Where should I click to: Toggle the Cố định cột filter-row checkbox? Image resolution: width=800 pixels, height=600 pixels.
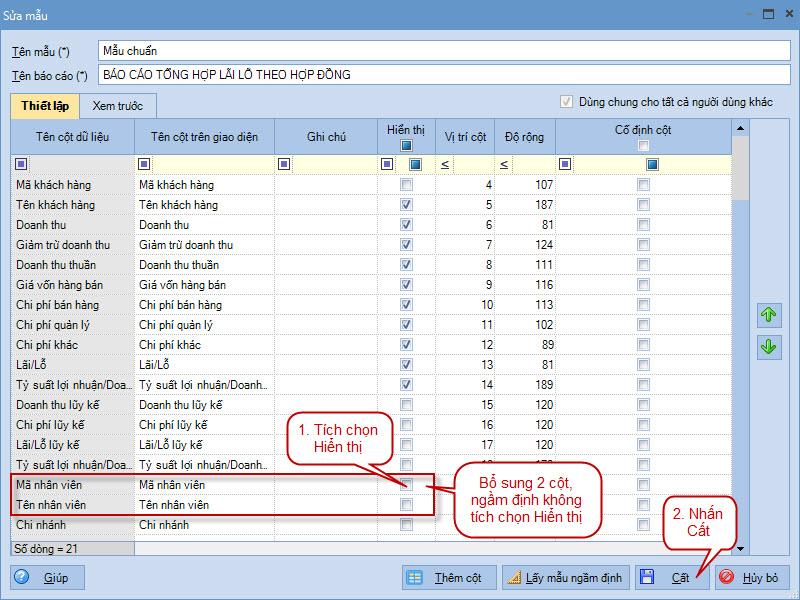click(653, 164)
